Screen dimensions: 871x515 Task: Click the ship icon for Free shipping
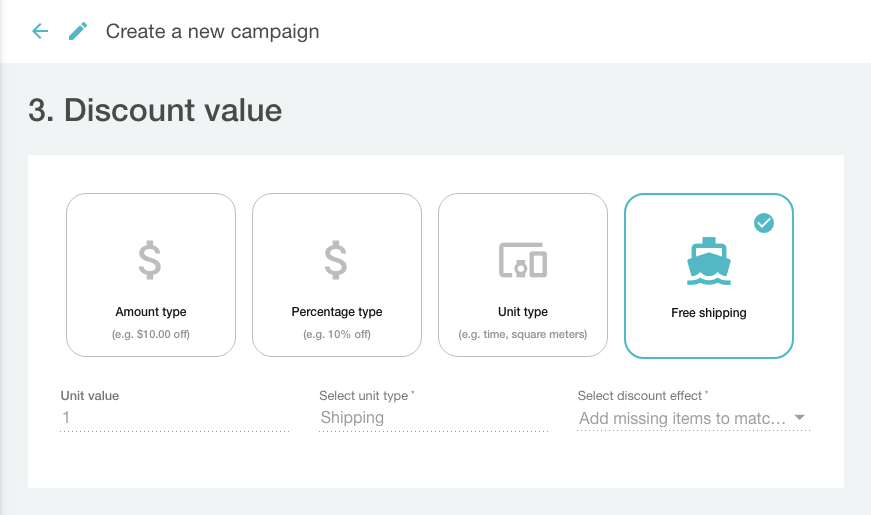tap(708, 260)
